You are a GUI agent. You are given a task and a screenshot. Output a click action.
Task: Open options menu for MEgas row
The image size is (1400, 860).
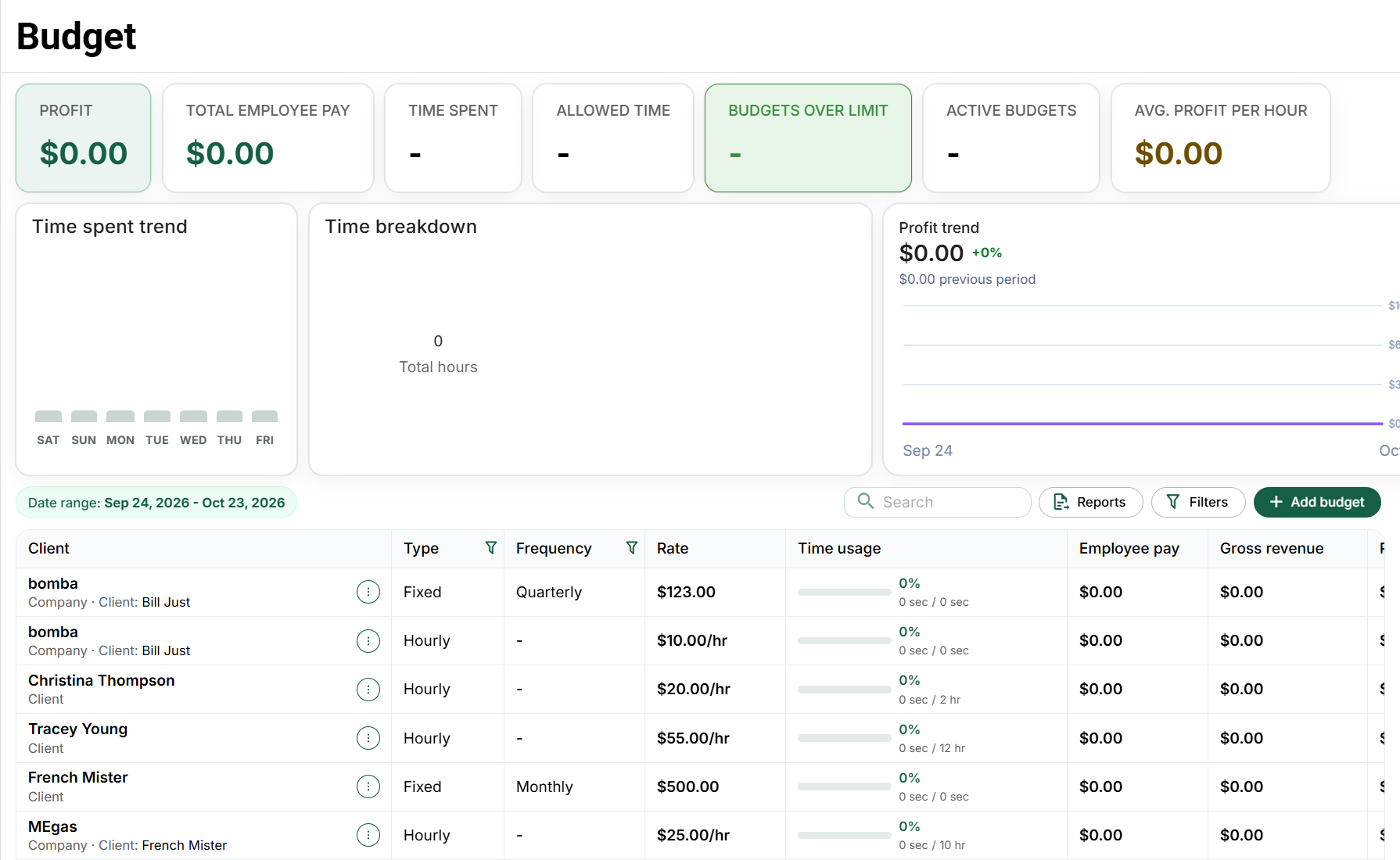point(368,835)
